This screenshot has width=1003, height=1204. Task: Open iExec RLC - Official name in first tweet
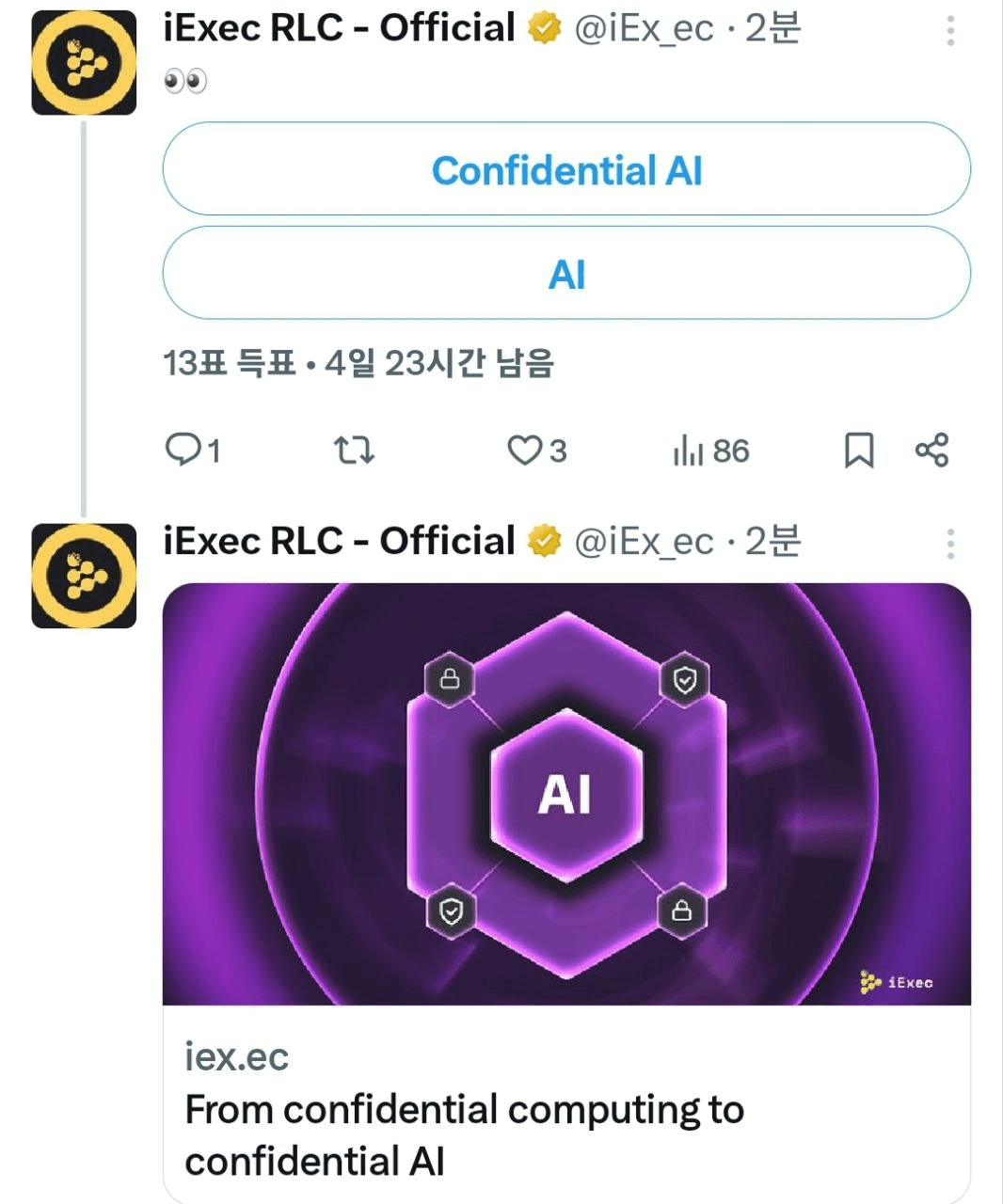pos(339,28)
